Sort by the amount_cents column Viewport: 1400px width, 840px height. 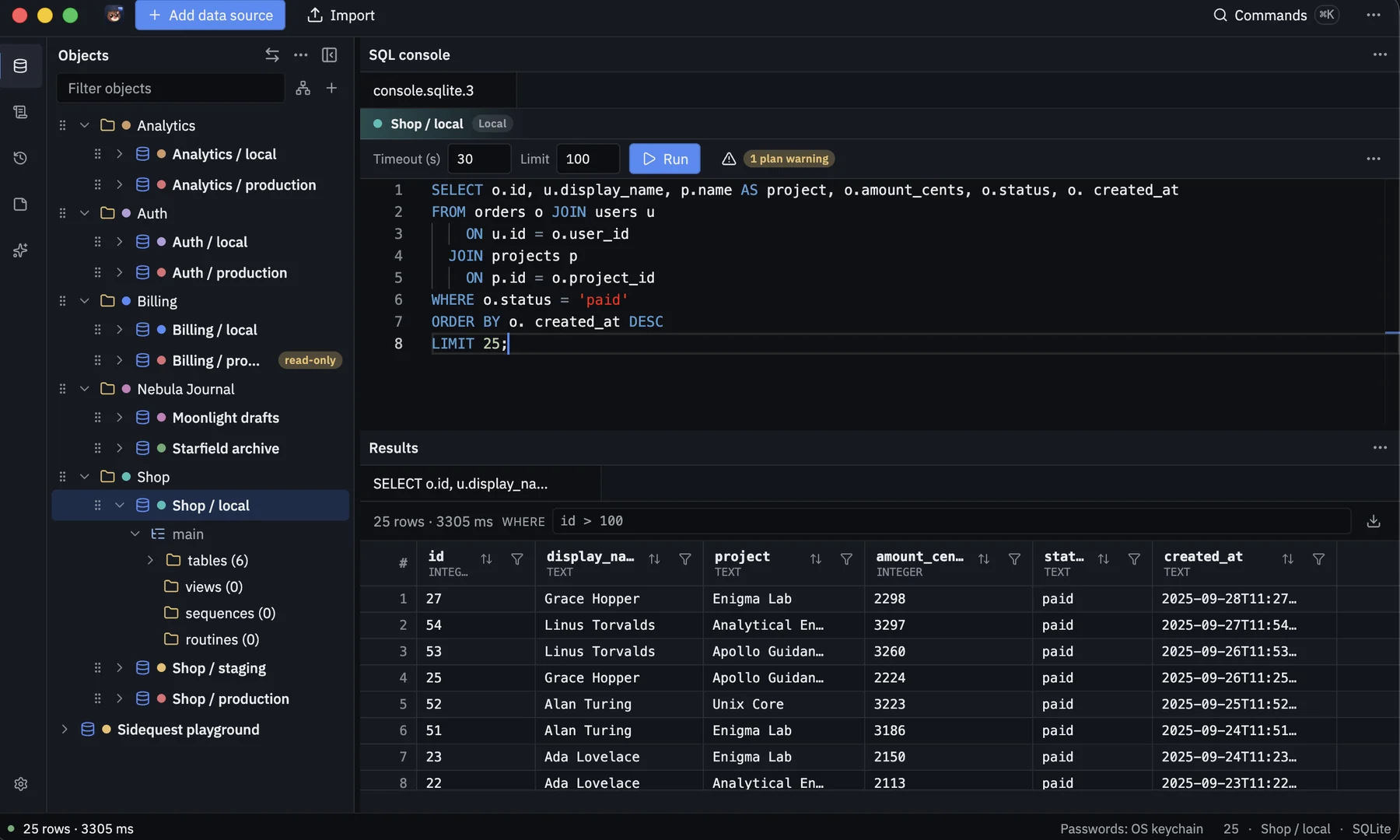[984, 559]
